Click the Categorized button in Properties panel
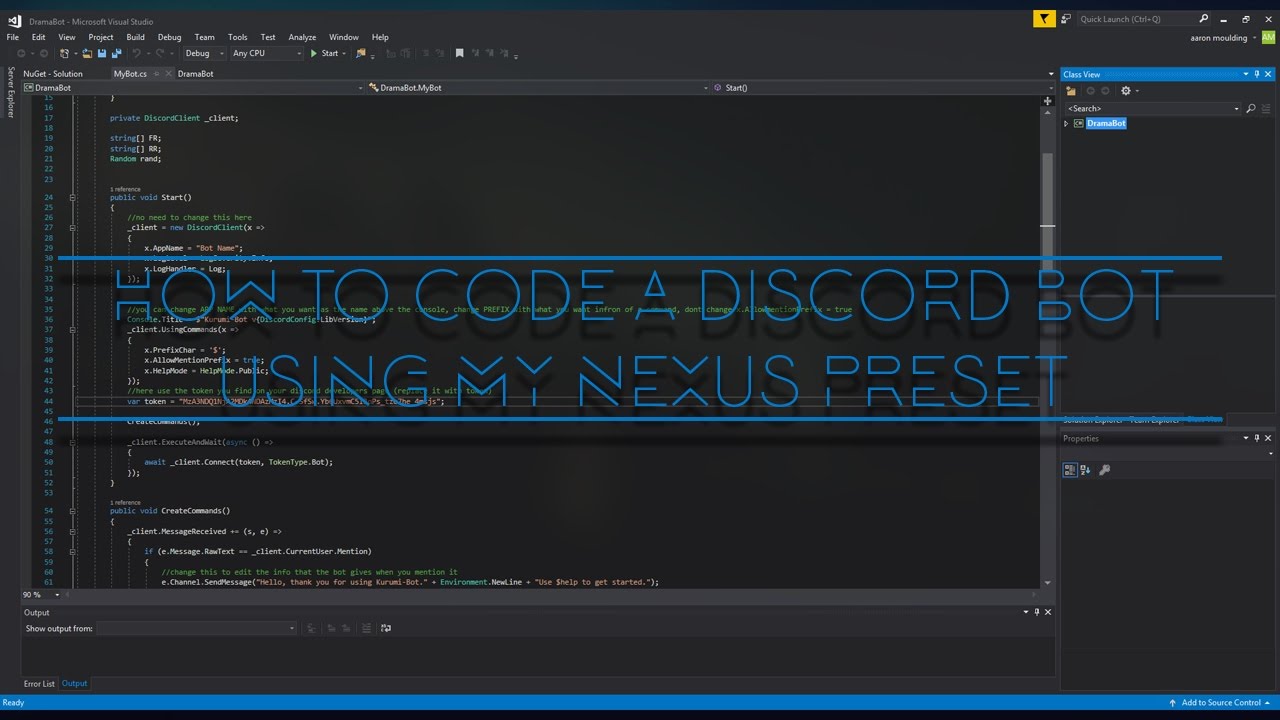Screen dimensions: 1280x720 [x=1070, y=469]
